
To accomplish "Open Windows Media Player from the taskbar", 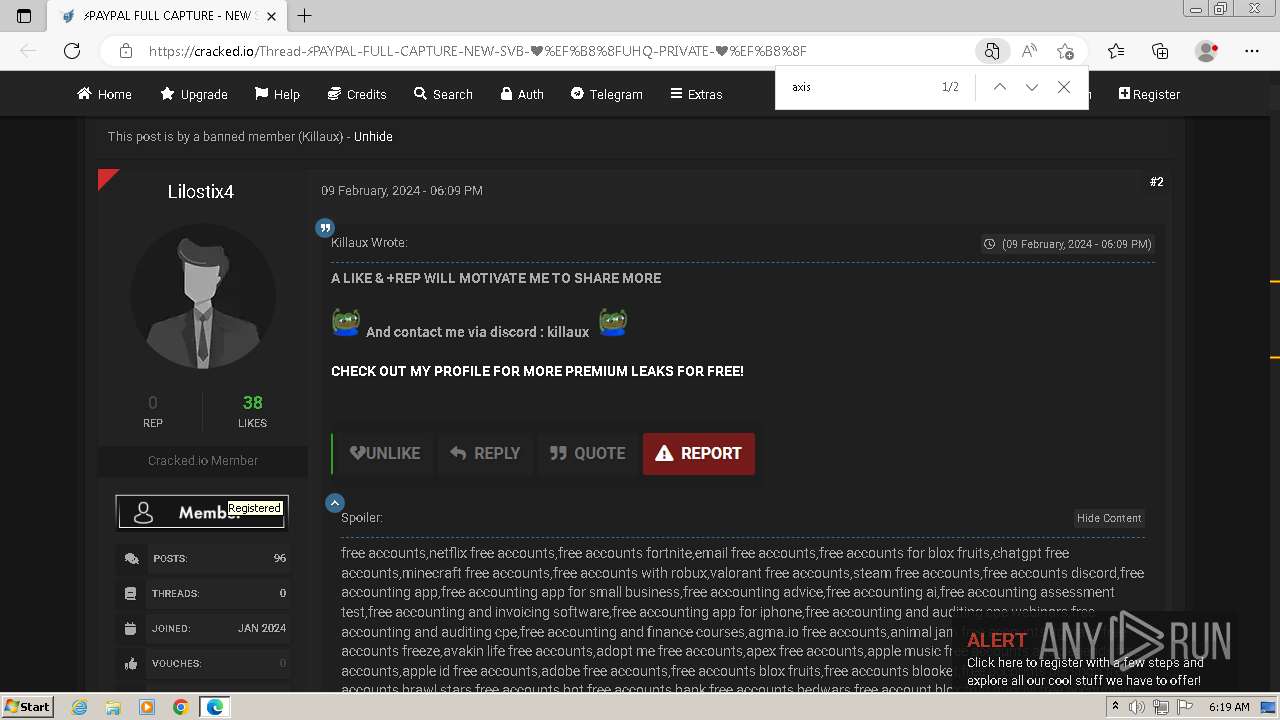I will [147, 707].
